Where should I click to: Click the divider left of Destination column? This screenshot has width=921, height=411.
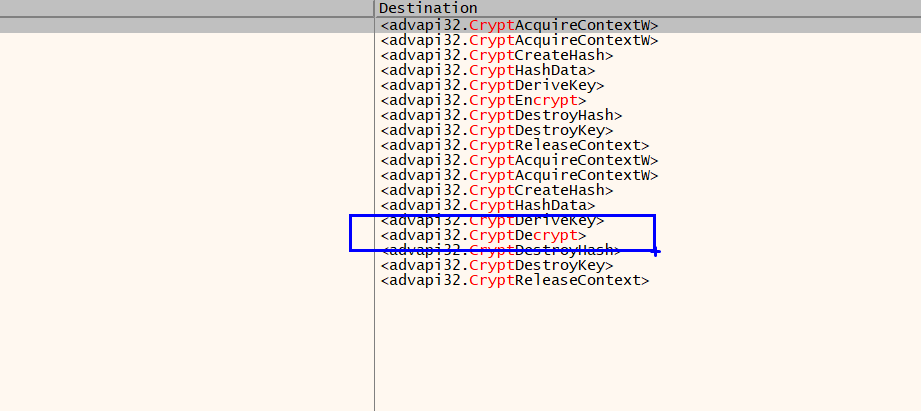(374, 8)
